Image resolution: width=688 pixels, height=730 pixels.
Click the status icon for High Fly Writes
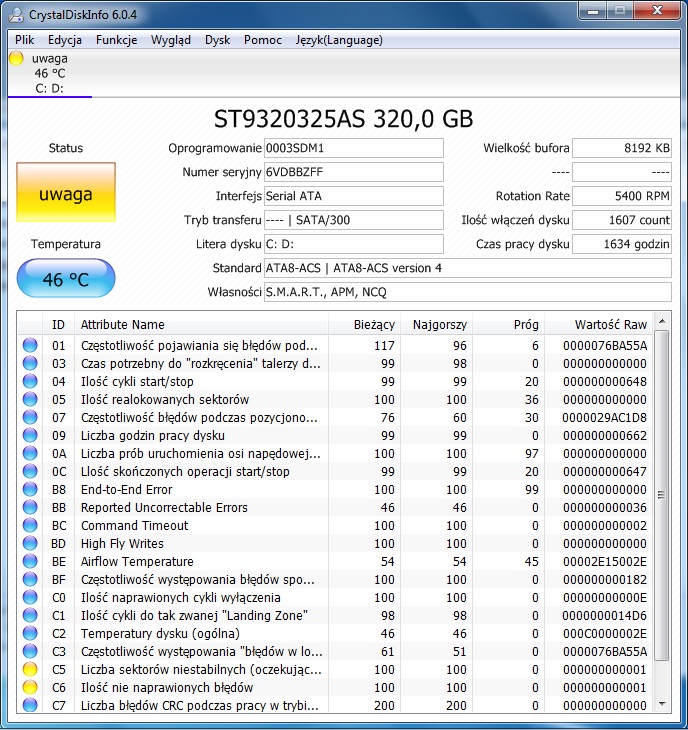30,543
